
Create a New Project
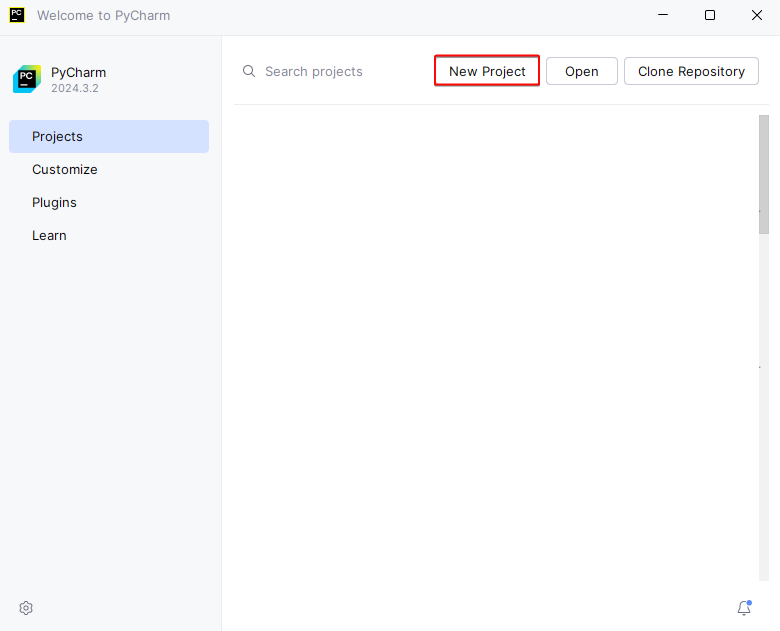pyautogui.click(x=487, y=71)
